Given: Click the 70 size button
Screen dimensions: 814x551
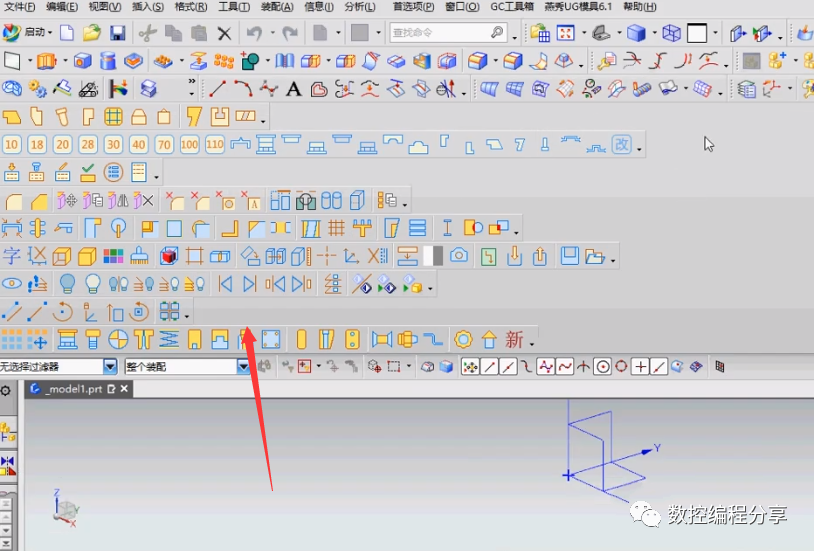Looking at the screenshot, I should click(164, 144).
